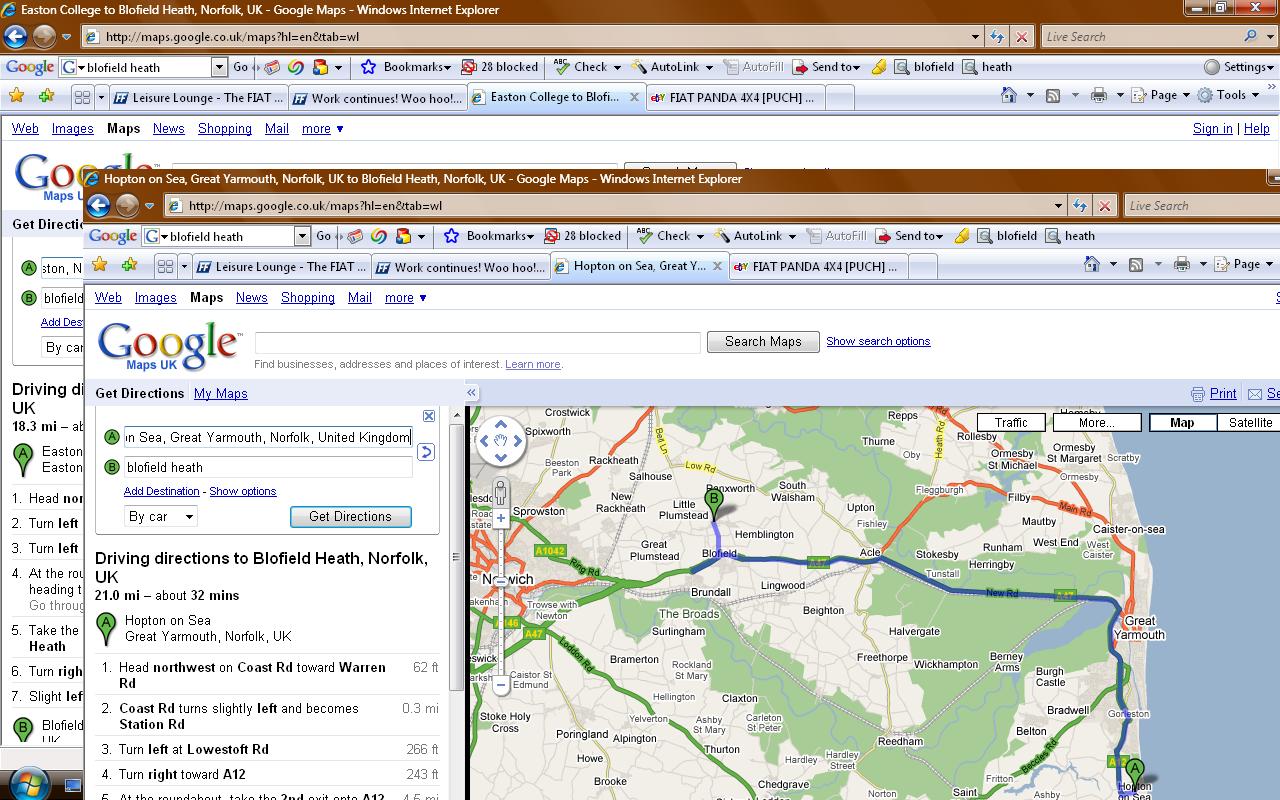Refresh the page in the front Hopton window
Viewport: 1280px width, 800px height.
coord(1080,206)
